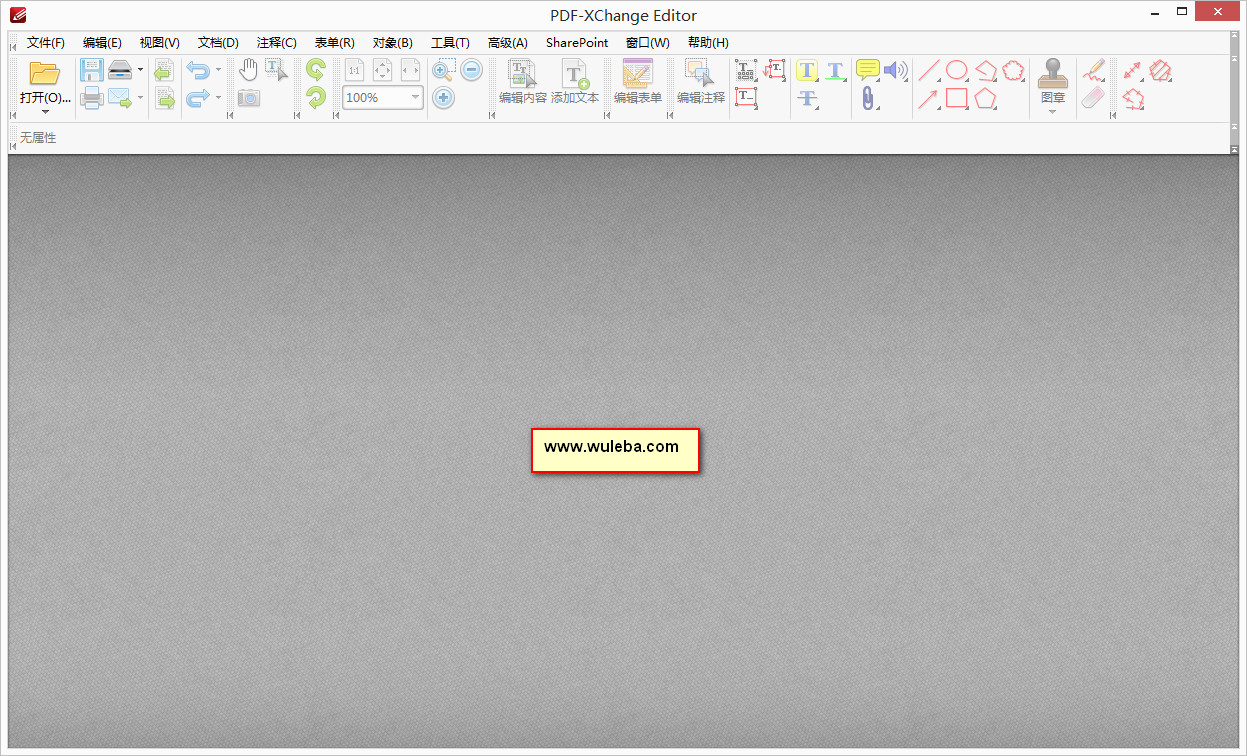Expand the Redo history dropdown arrow
This screenshot has width=1247, height=756.
(218, 98)
